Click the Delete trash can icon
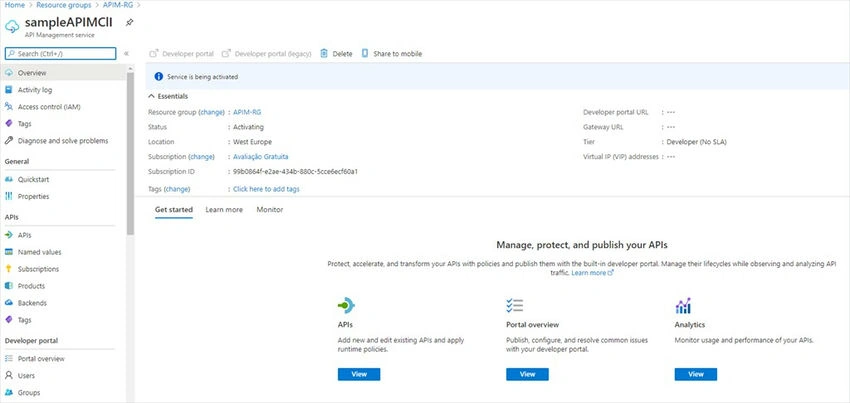The height and width of the screenshot is (403, 850). (324, 53)
